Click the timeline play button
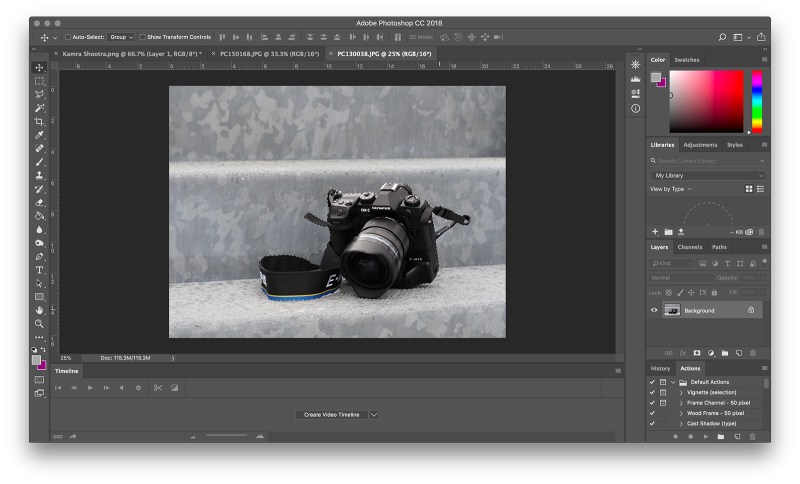Screen dimensions: 800x484 [x=90, y=387]
